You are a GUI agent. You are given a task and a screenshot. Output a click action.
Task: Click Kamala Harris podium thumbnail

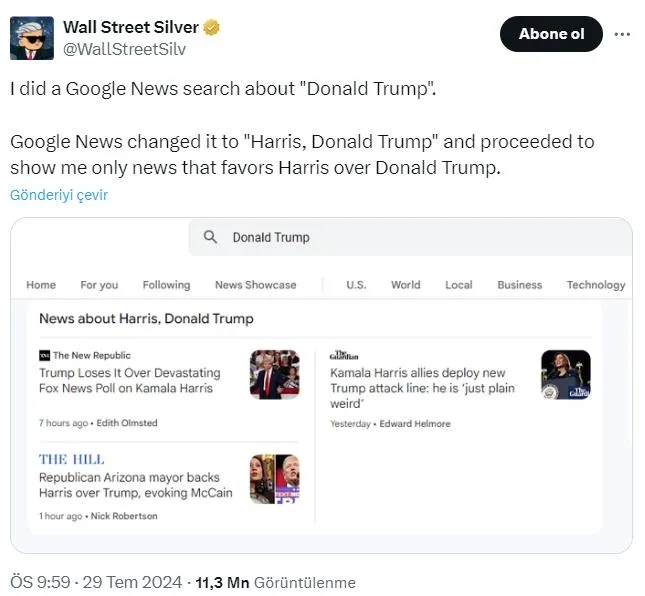tap(565, 374)
